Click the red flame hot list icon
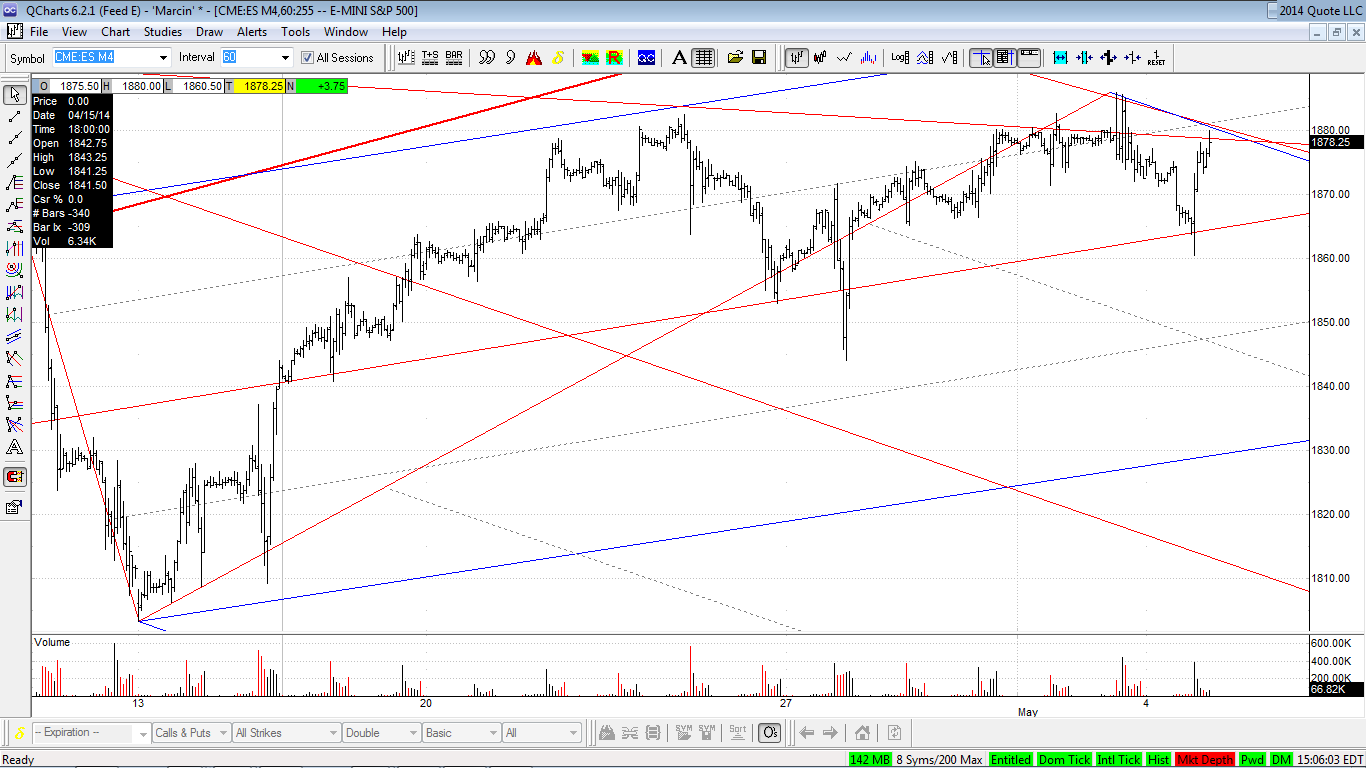1366x768 pixels. pos(535,58)
